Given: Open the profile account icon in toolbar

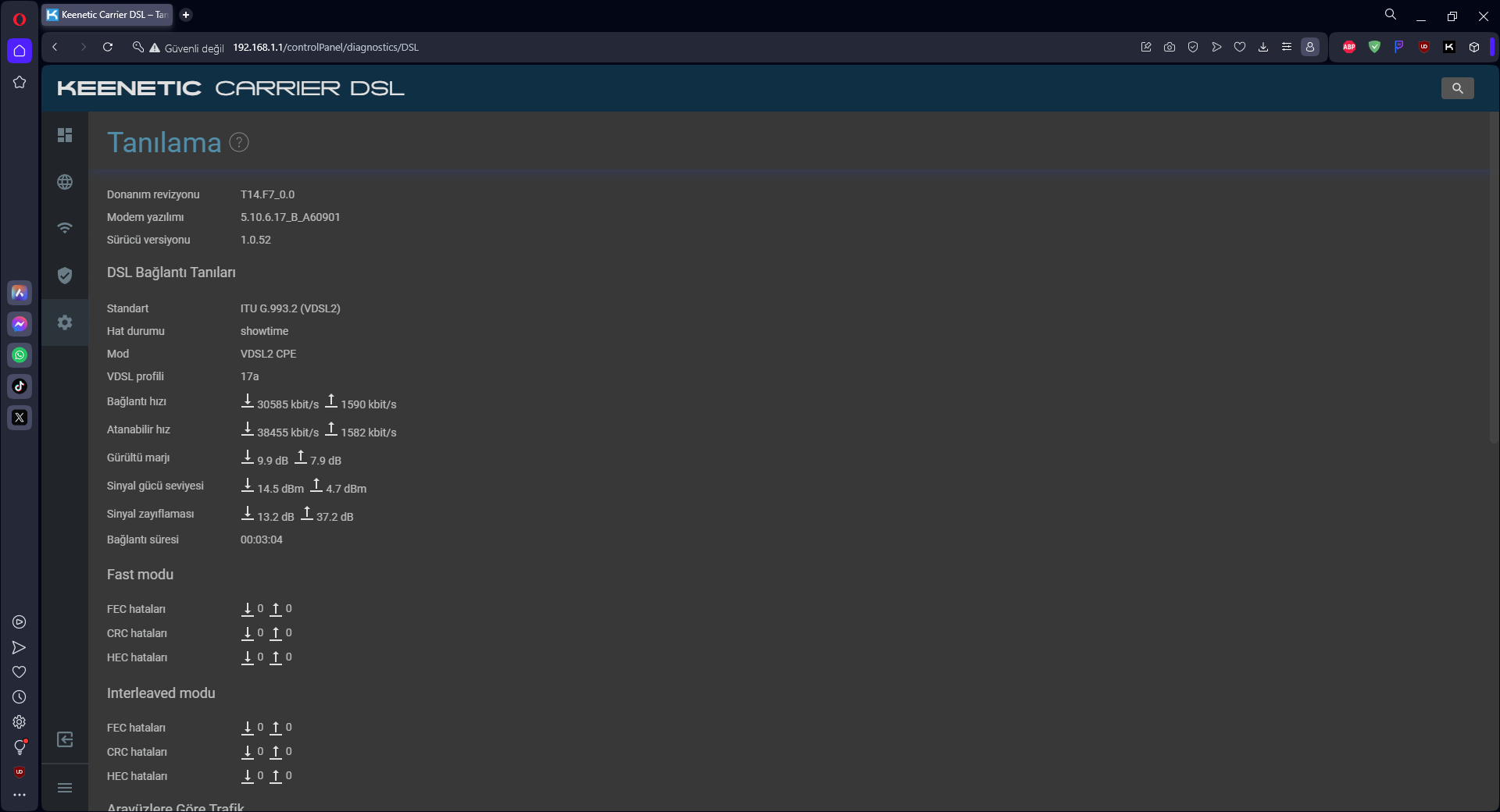Looking at the screenshot, I should point(1310,47).
